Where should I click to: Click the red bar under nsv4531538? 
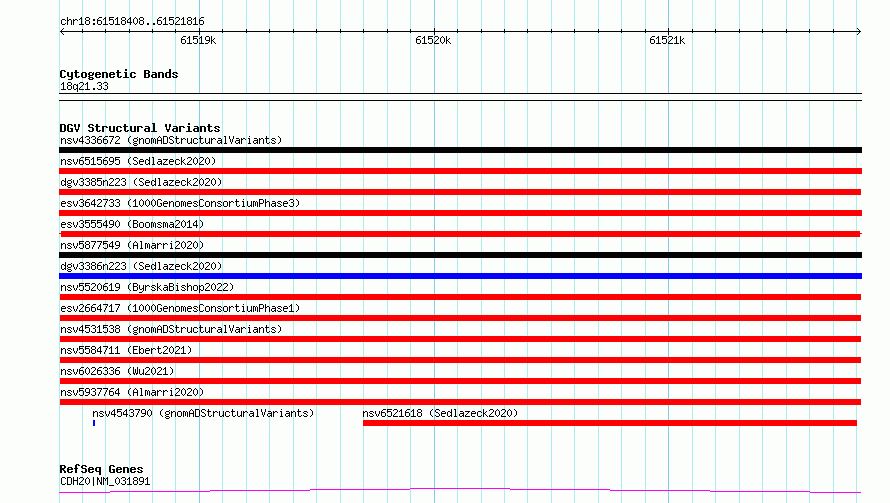point(460,339)
